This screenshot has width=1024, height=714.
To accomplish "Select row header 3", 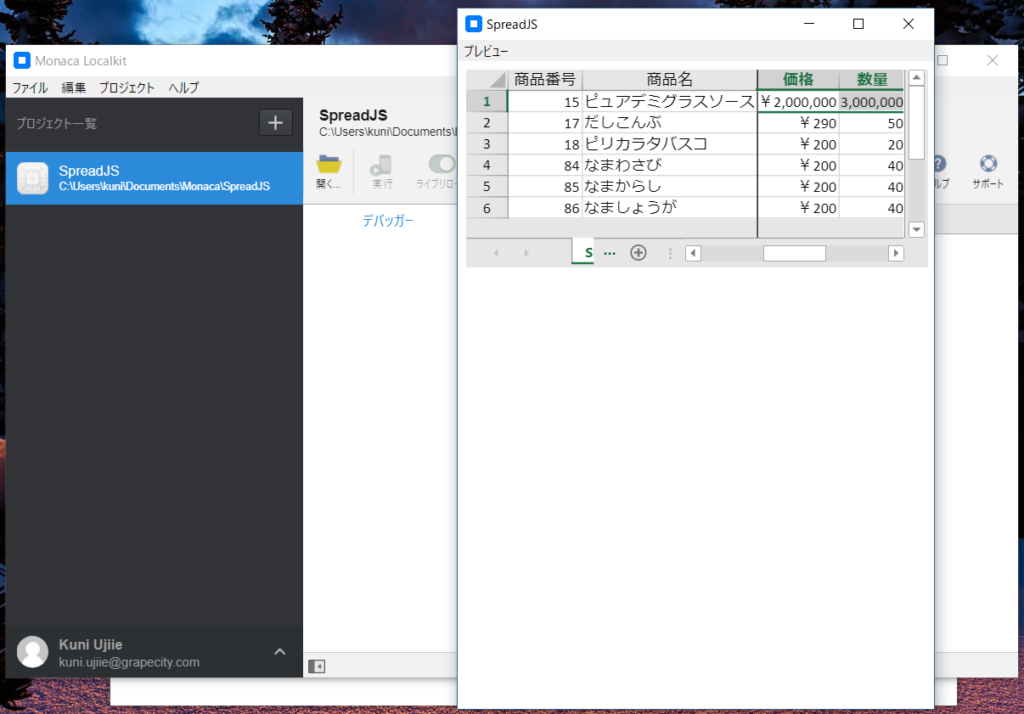I will 487,144.
